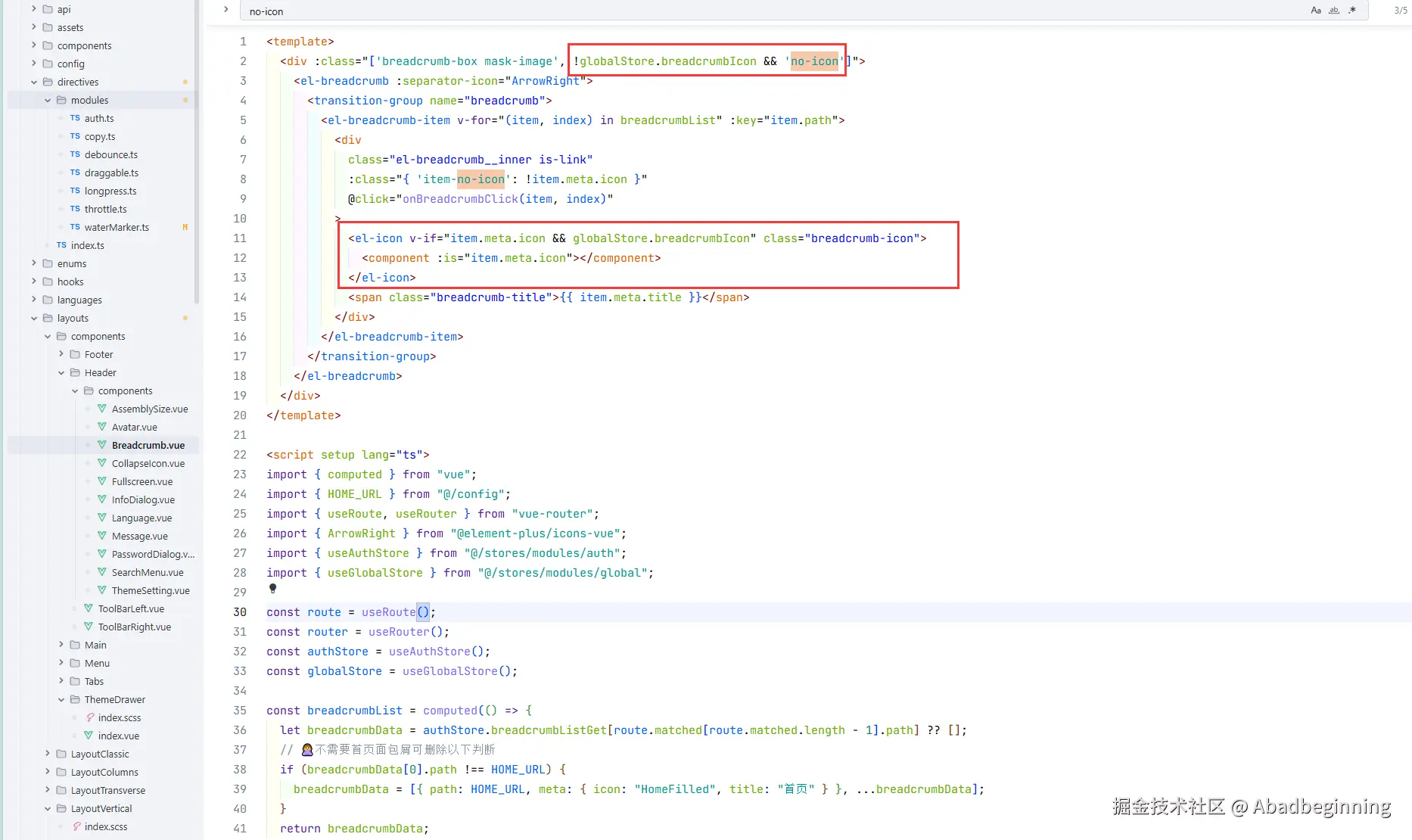Screen dimensions: 1412x840
Task: Toggle Use Regular Expression in find widget
Action: 1352,11
